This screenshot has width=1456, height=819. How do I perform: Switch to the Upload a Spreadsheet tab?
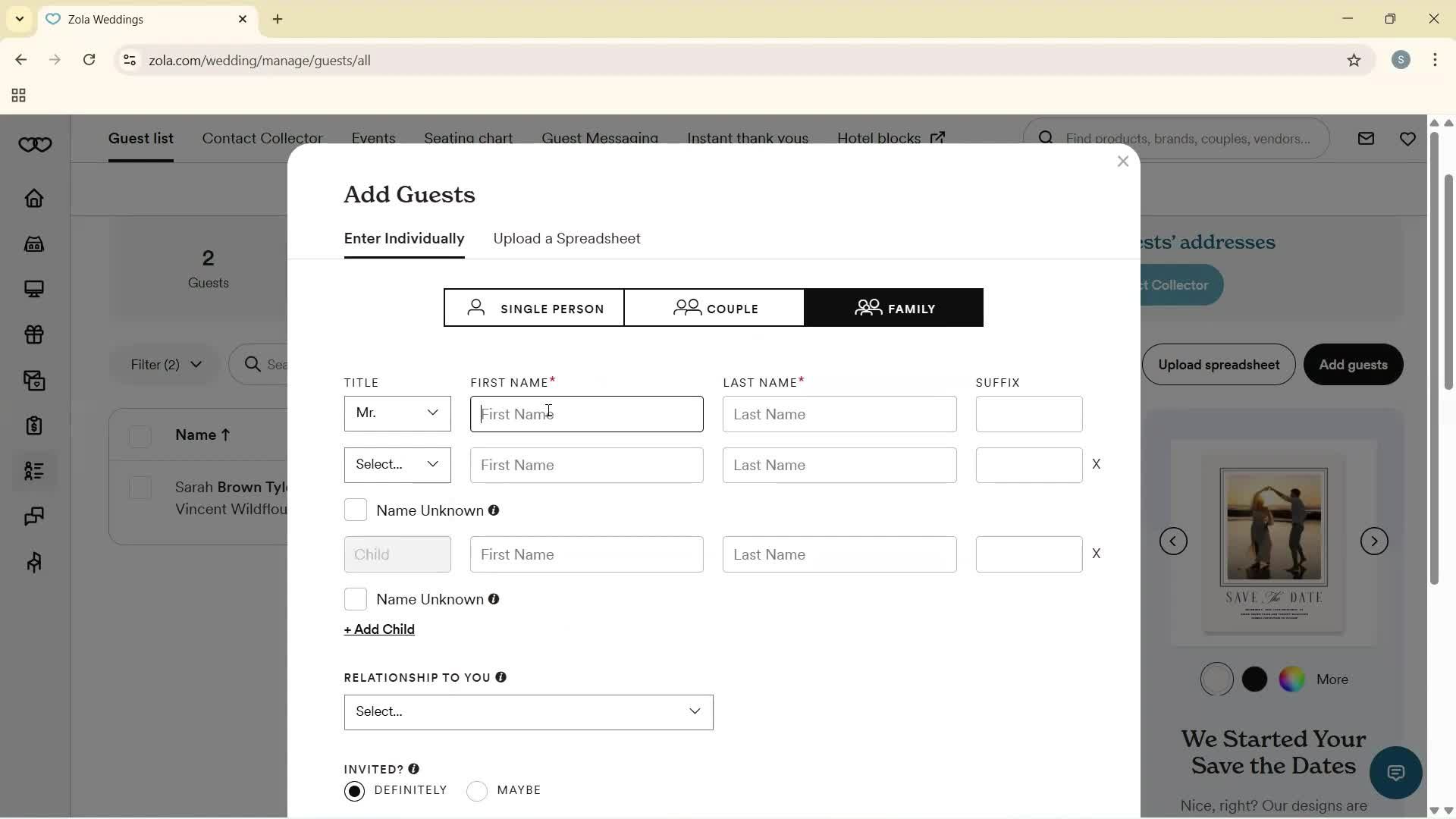[567, 238]
